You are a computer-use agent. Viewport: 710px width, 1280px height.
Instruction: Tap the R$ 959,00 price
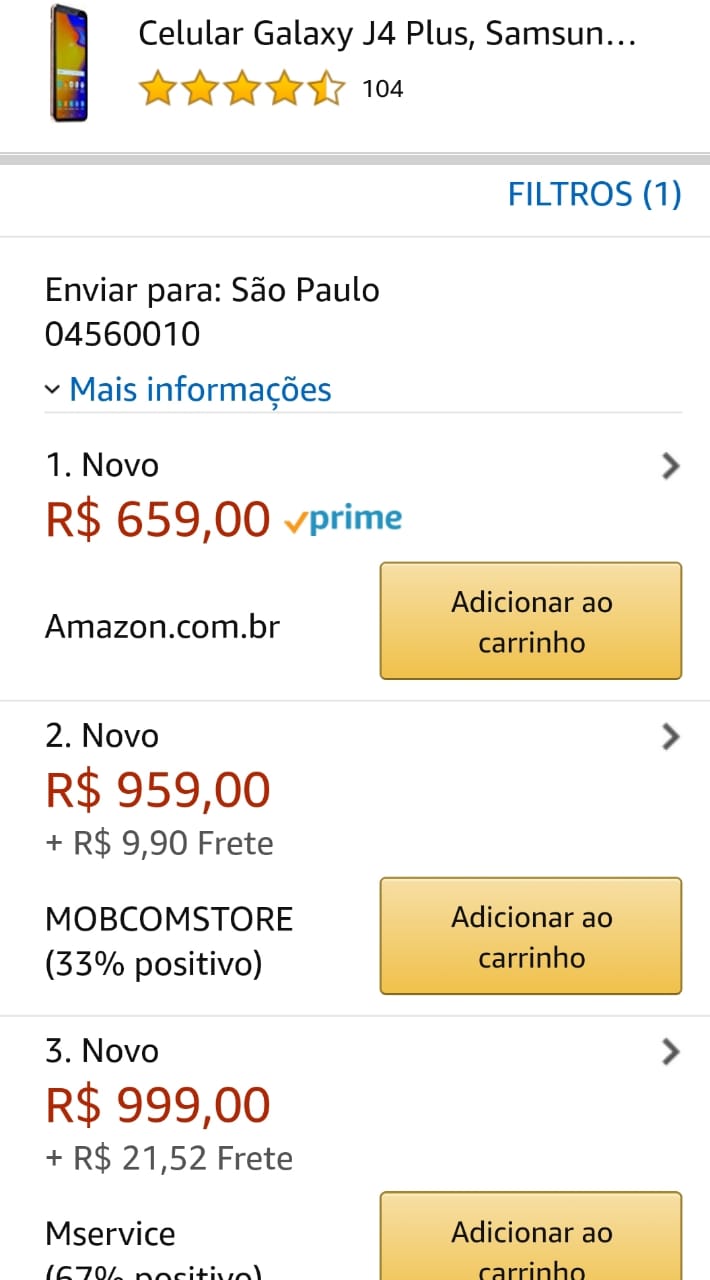point(158,790)
